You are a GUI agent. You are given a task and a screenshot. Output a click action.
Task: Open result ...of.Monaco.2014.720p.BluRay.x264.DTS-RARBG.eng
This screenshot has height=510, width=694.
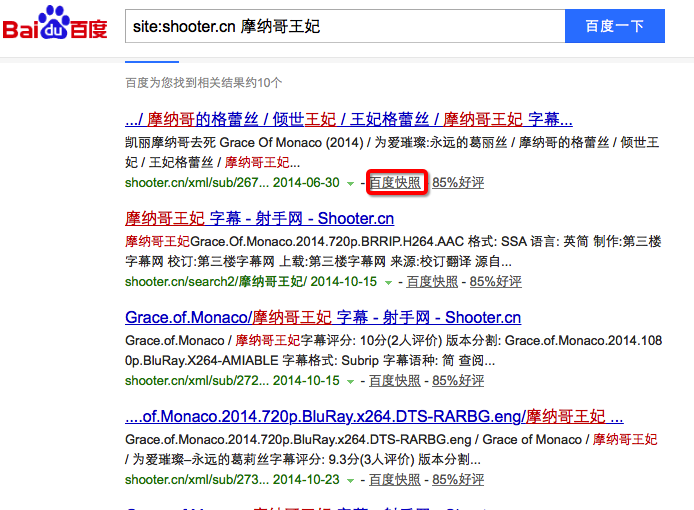374,417
